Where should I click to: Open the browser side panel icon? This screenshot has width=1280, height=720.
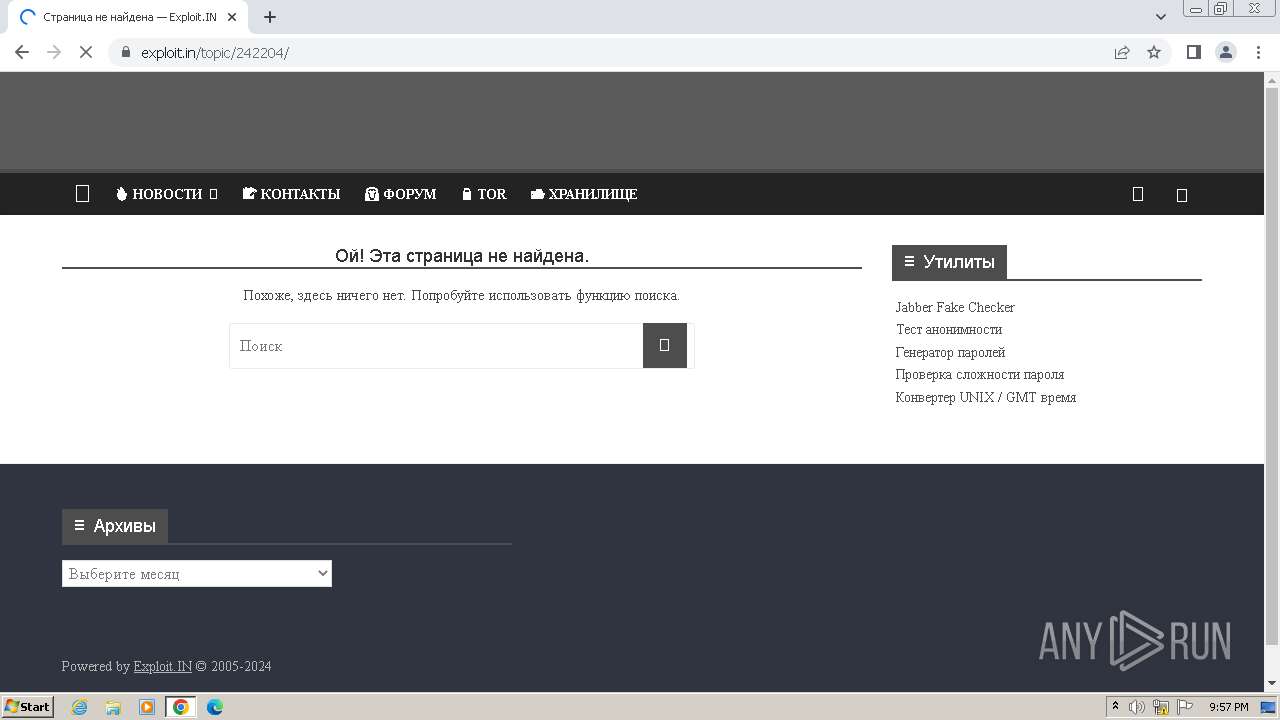tap(1193, 52)
